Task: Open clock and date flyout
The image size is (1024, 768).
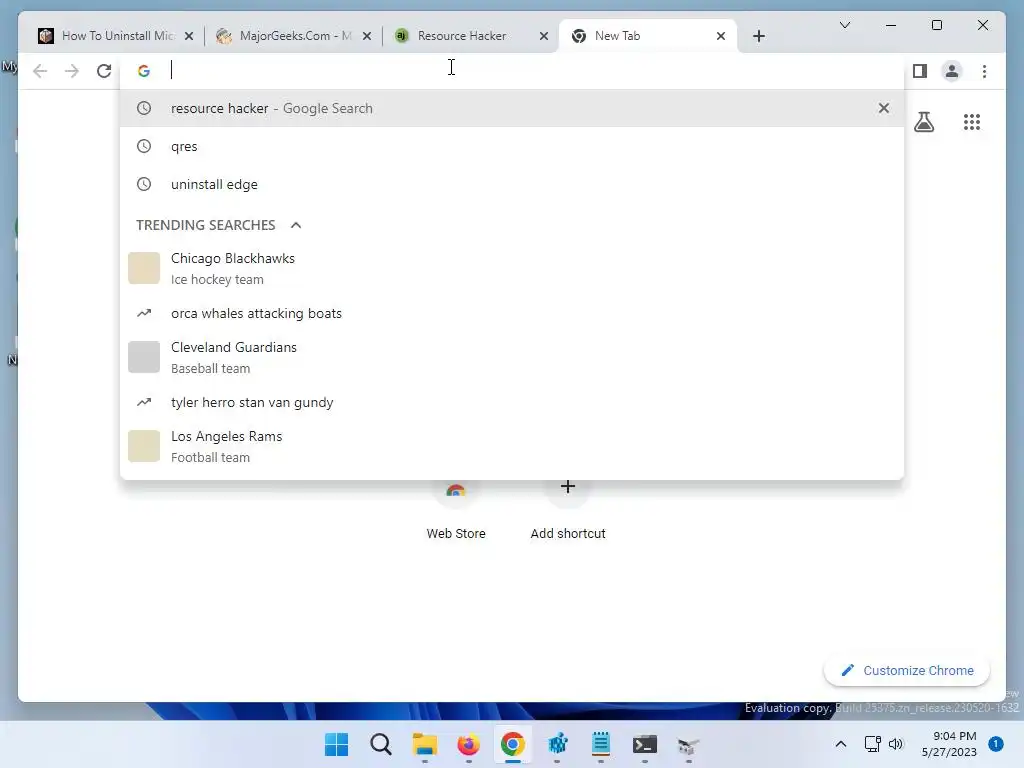Action: coord(949,744)
